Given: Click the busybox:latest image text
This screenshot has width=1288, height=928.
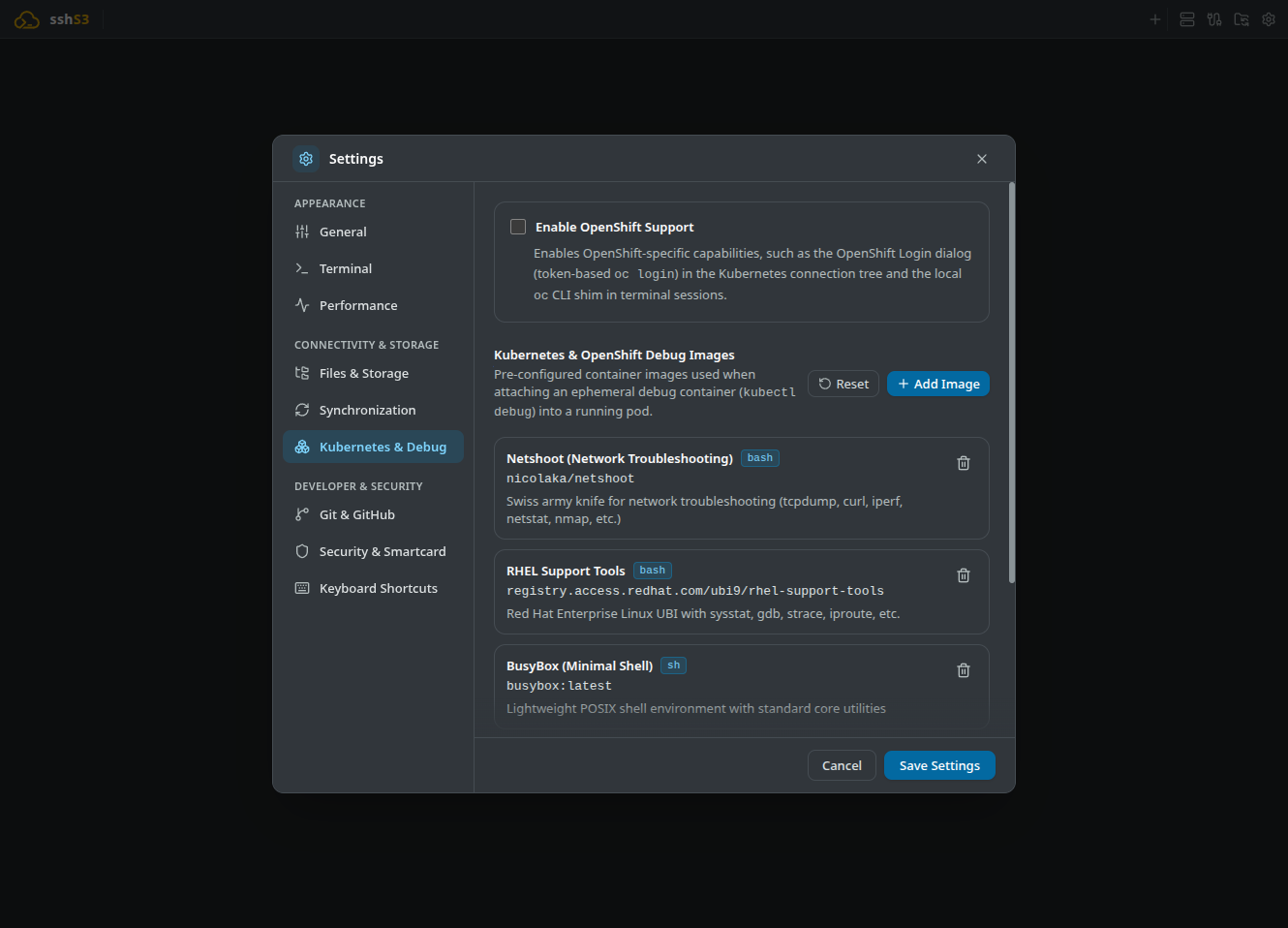Looking at the screenshot, I should (x=559, y=686).
